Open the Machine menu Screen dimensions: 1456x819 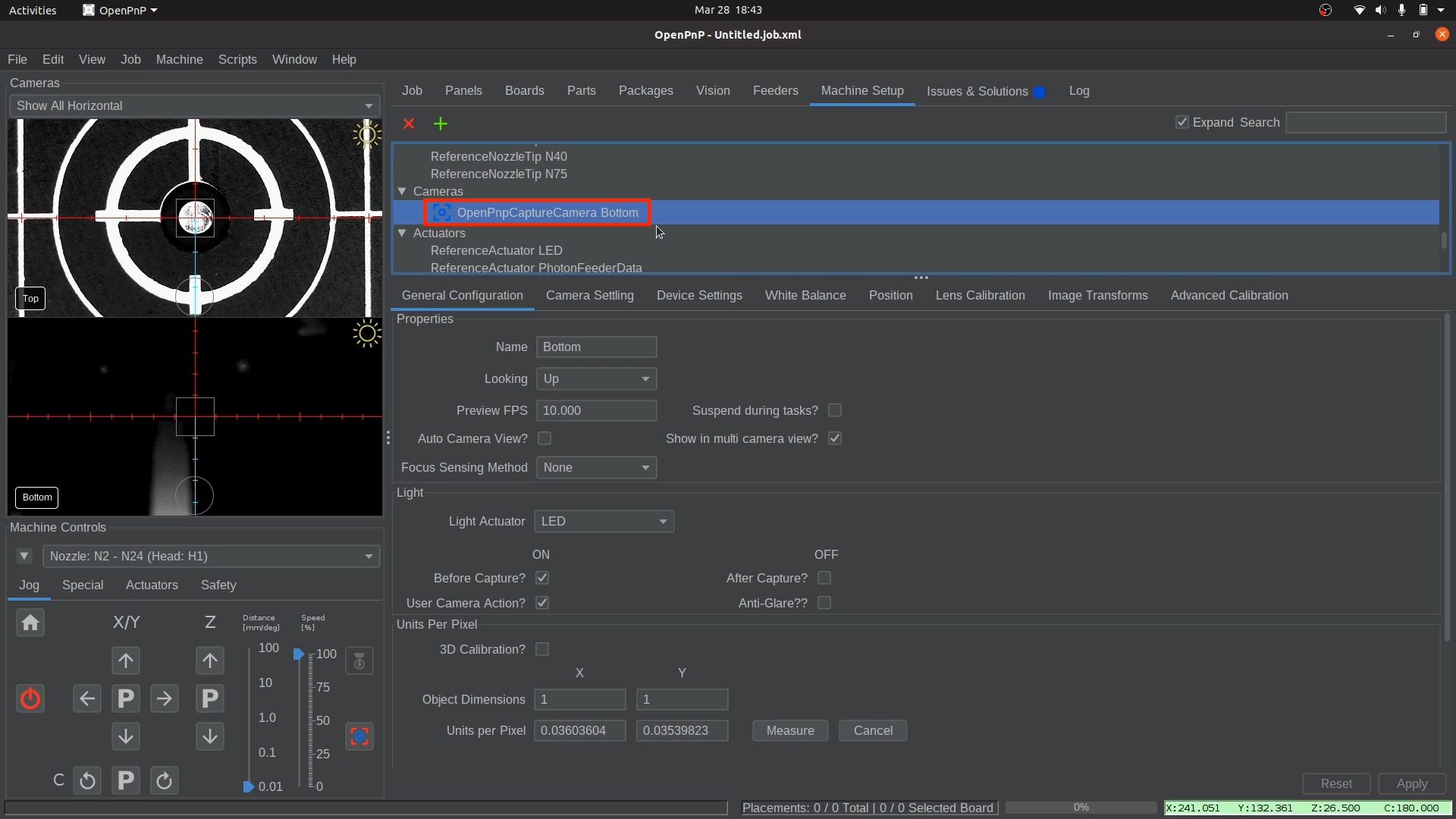tap(179, 59)
